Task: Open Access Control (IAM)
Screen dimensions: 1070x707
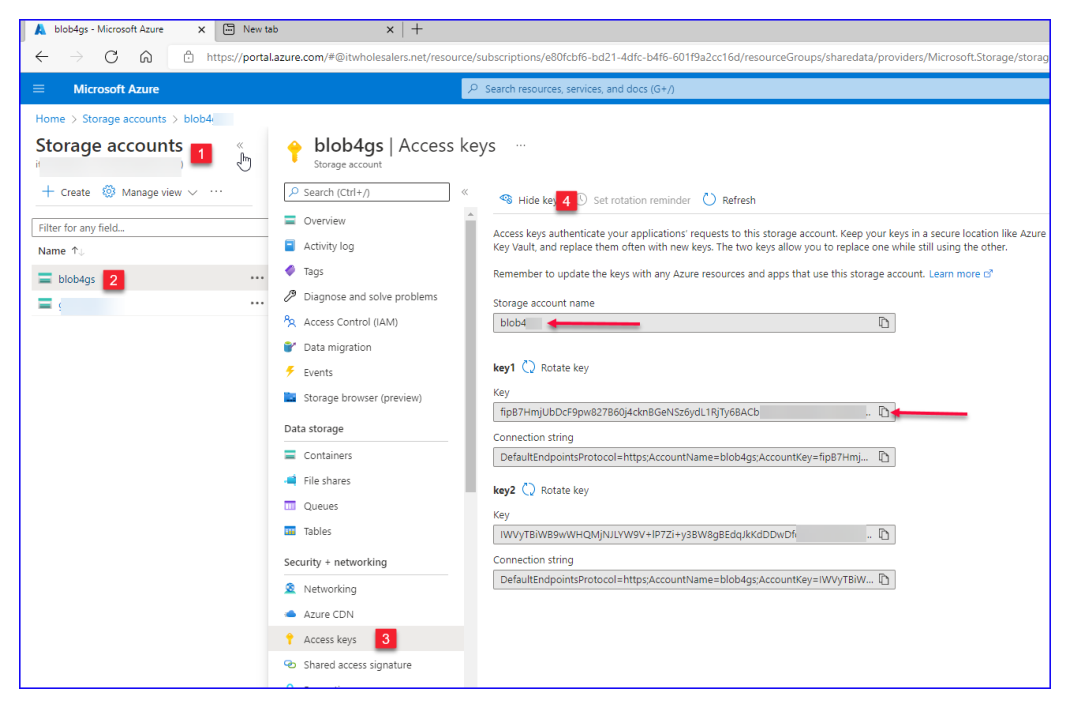Action: click(350, 321)
